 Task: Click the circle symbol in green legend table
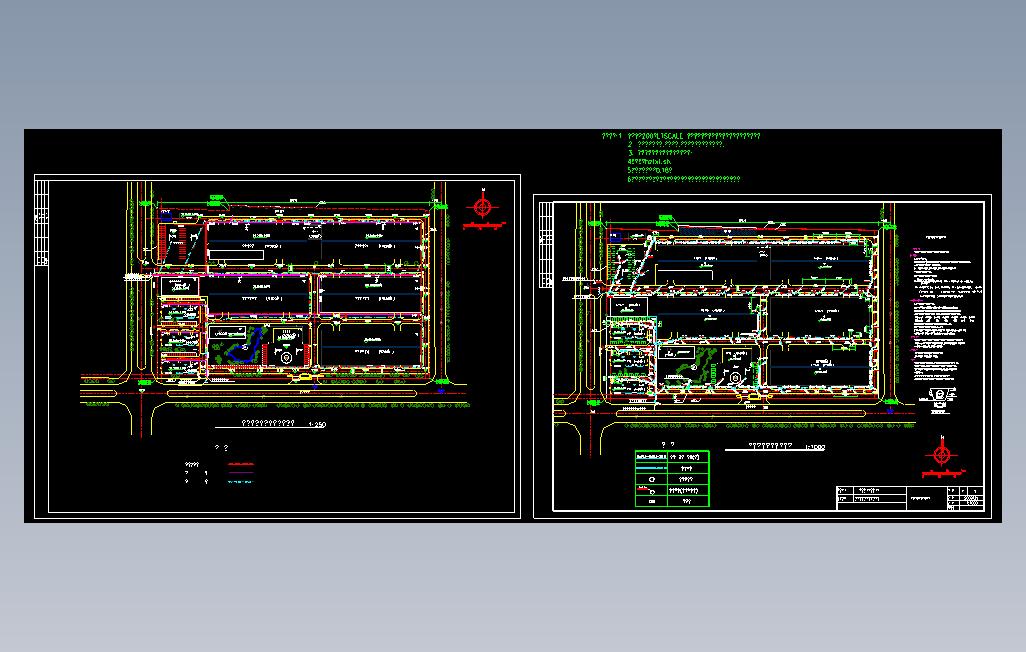tap(652, 479)
